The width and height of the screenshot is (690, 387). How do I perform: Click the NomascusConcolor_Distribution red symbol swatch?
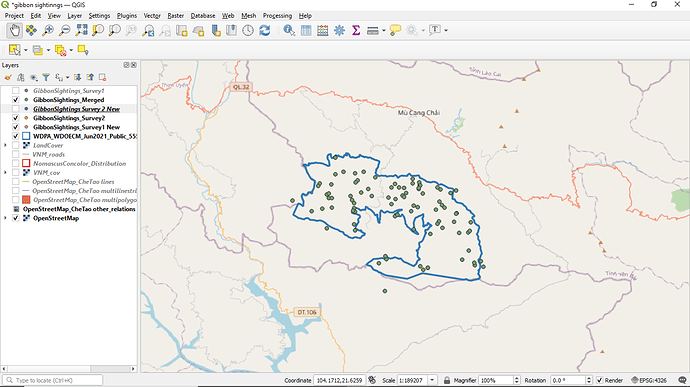click(x=26, y=163)
